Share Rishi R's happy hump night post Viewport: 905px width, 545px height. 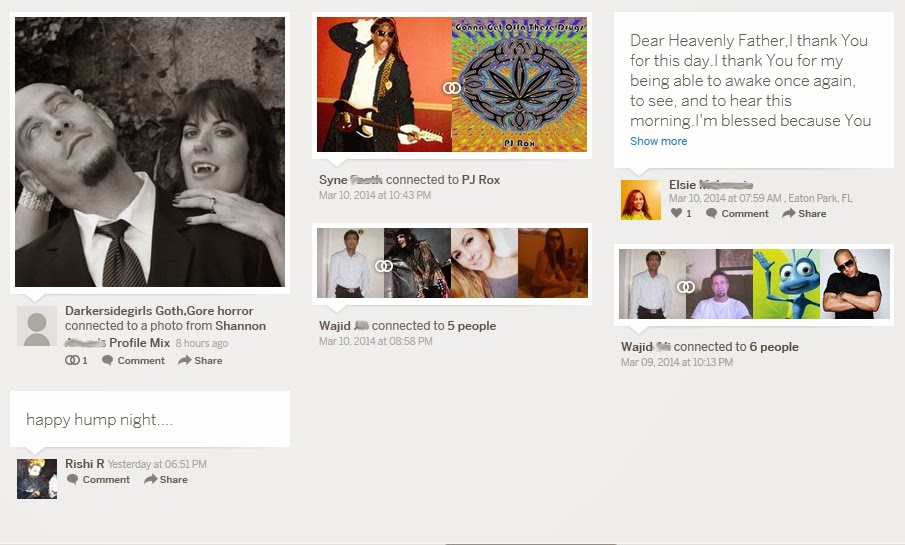click(x=150, y=480)
